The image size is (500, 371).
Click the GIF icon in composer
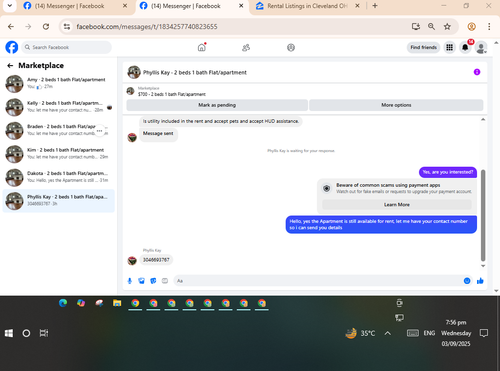165,281
